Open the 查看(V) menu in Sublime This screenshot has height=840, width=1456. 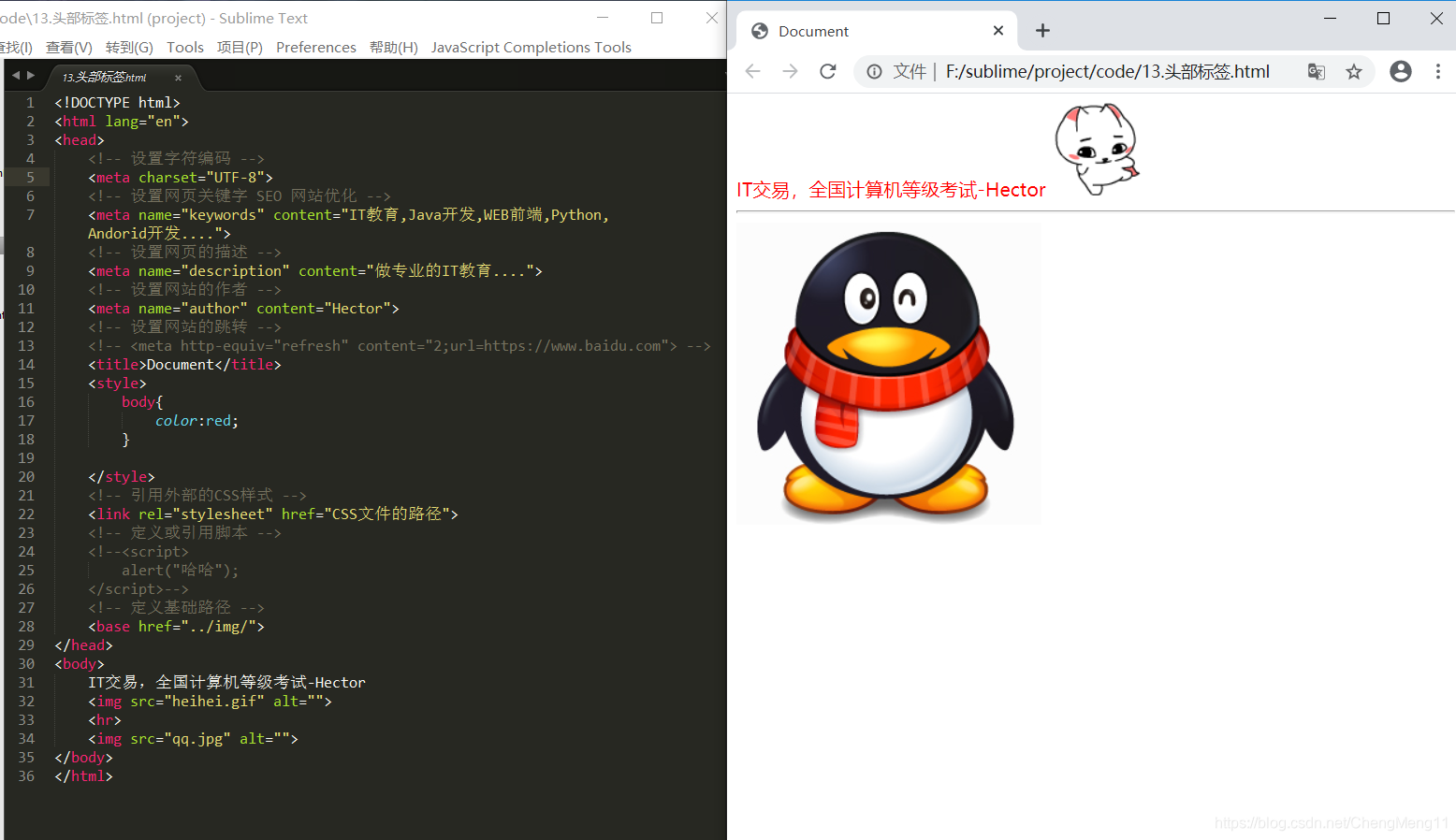pos(69,48)
